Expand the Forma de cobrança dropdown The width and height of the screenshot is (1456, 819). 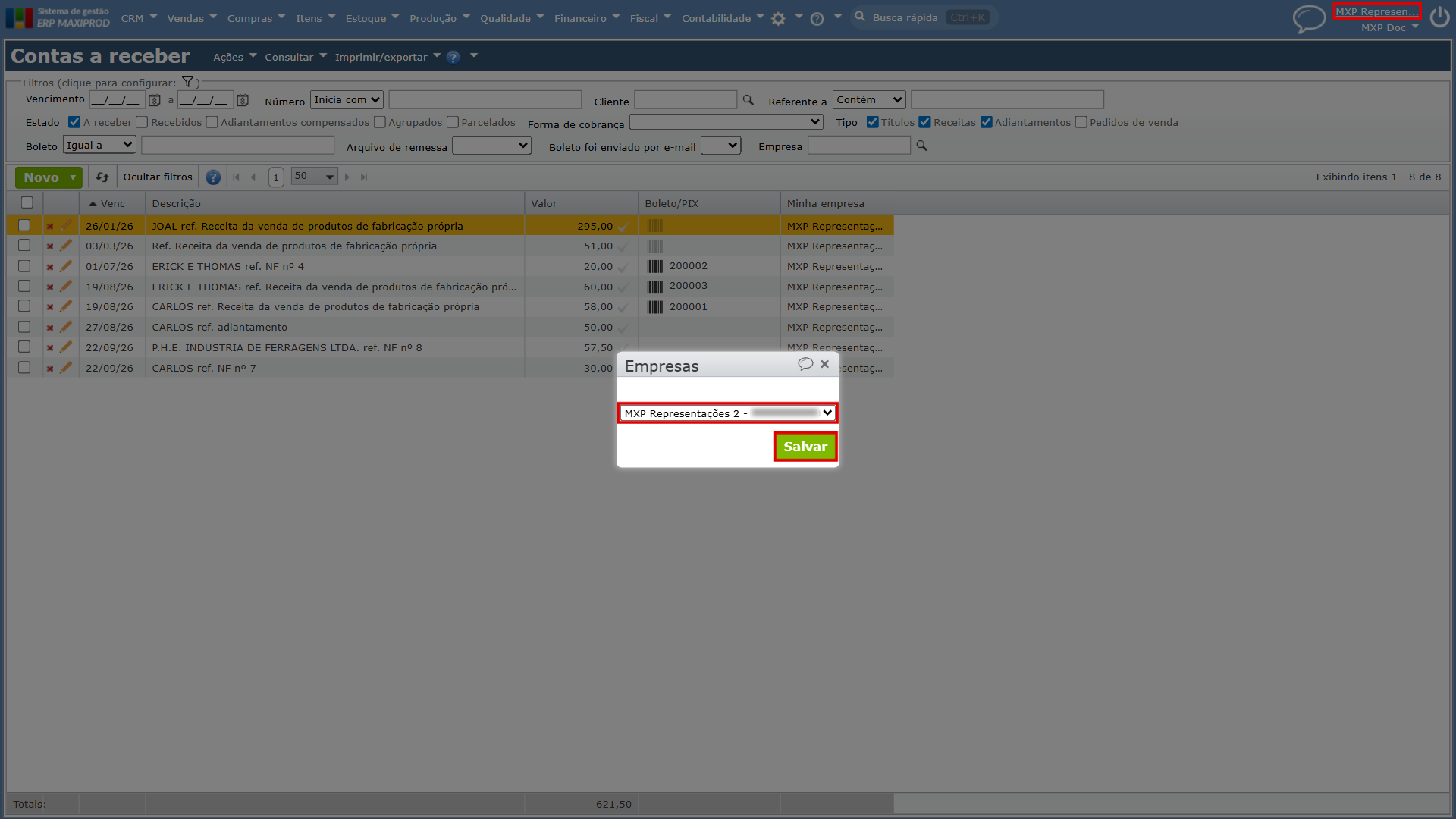(x=726, y=122)
